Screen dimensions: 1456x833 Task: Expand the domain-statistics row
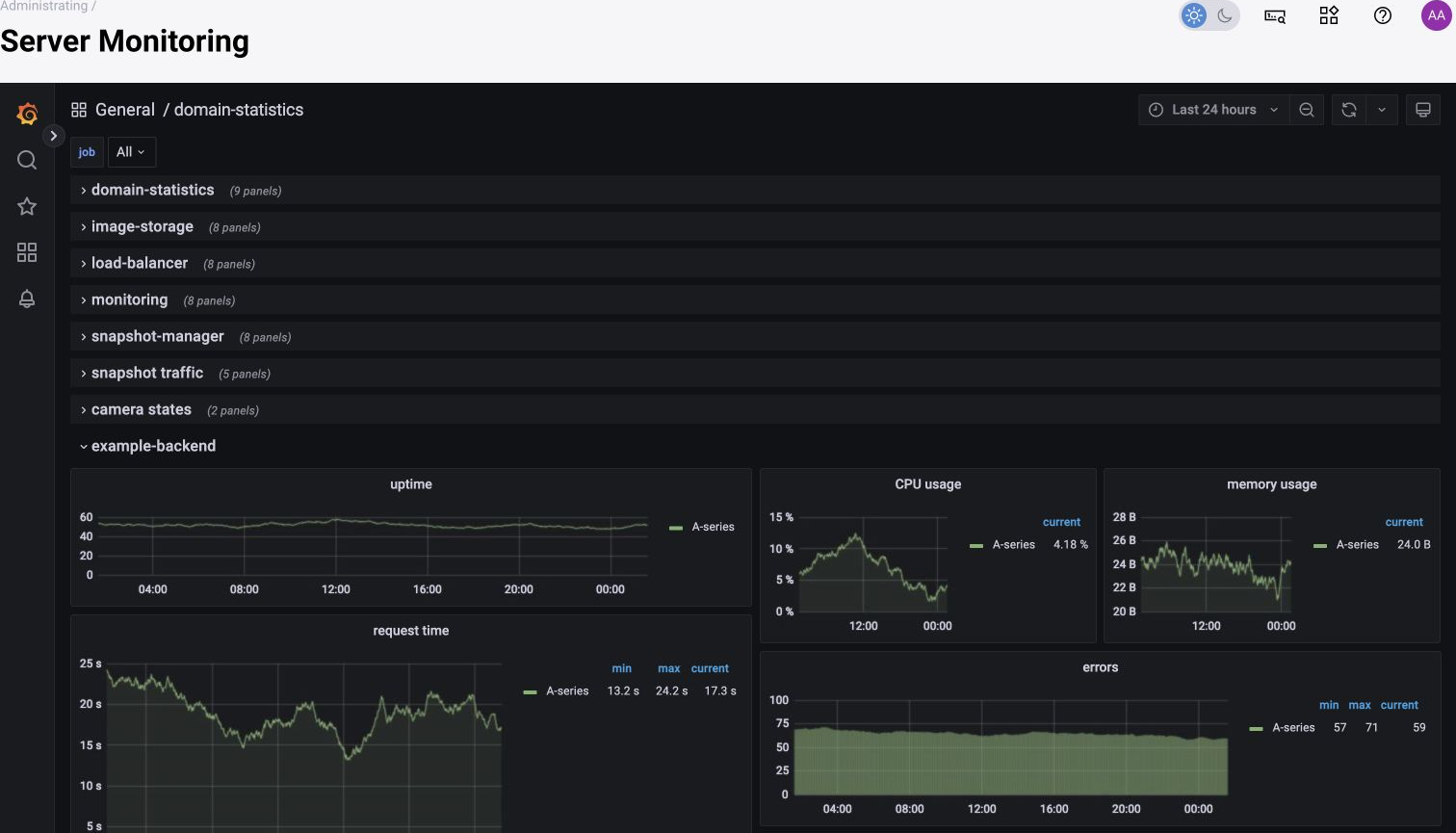coord(755,191)
